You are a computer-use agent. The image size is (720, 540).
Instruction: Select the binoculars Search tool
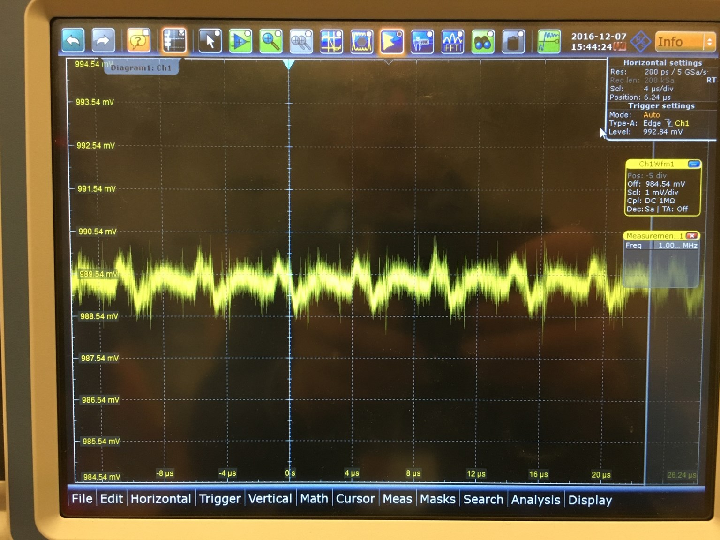[x=483, y=41]
